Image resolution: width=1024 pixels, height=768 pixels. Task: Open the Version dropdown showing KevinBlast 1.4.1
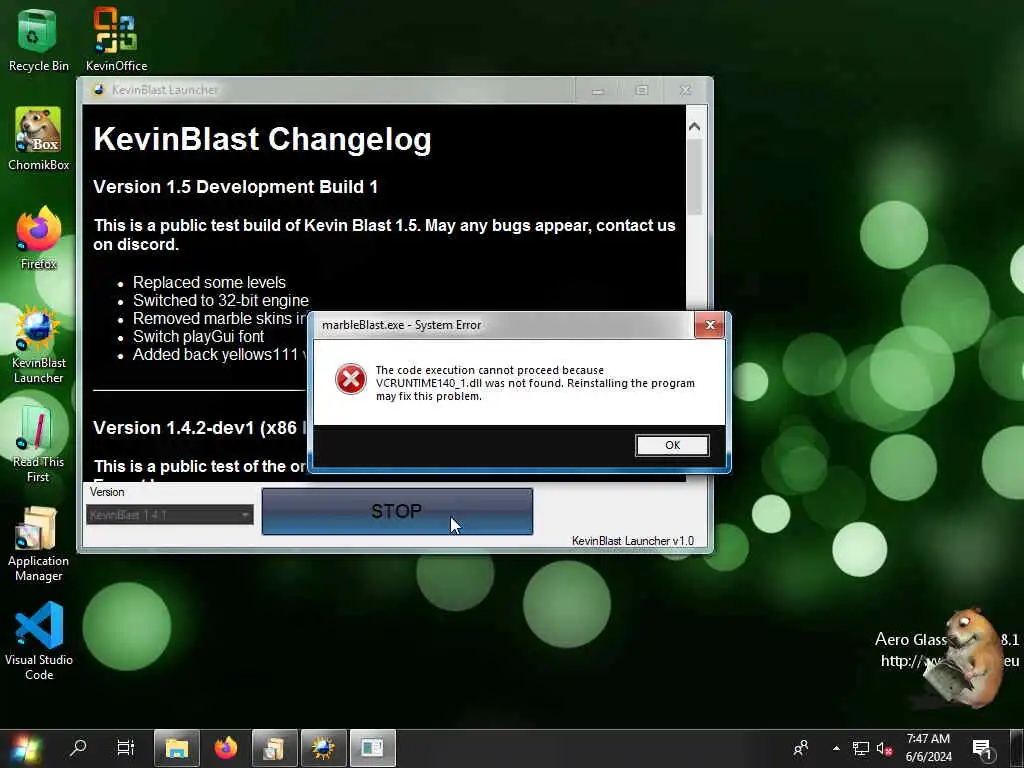click(x=170, y=515)
